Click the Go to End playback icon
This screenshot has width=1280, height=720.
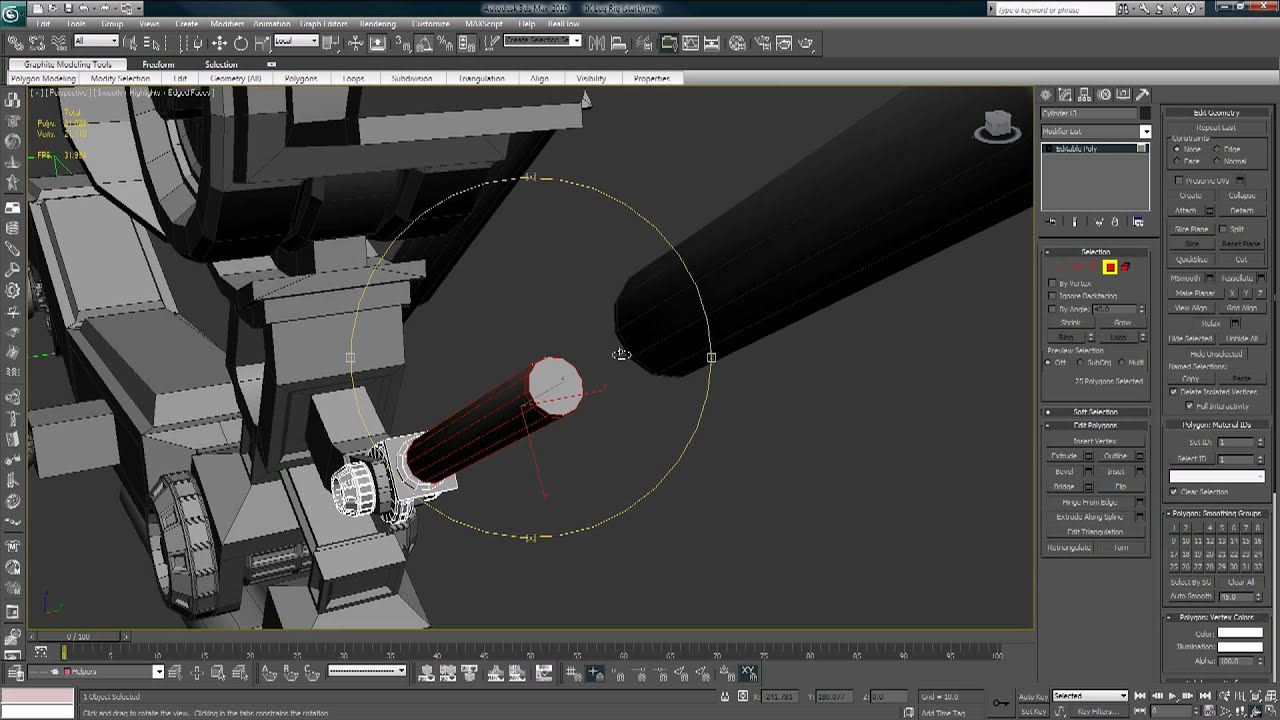(x=1204, y=696)
